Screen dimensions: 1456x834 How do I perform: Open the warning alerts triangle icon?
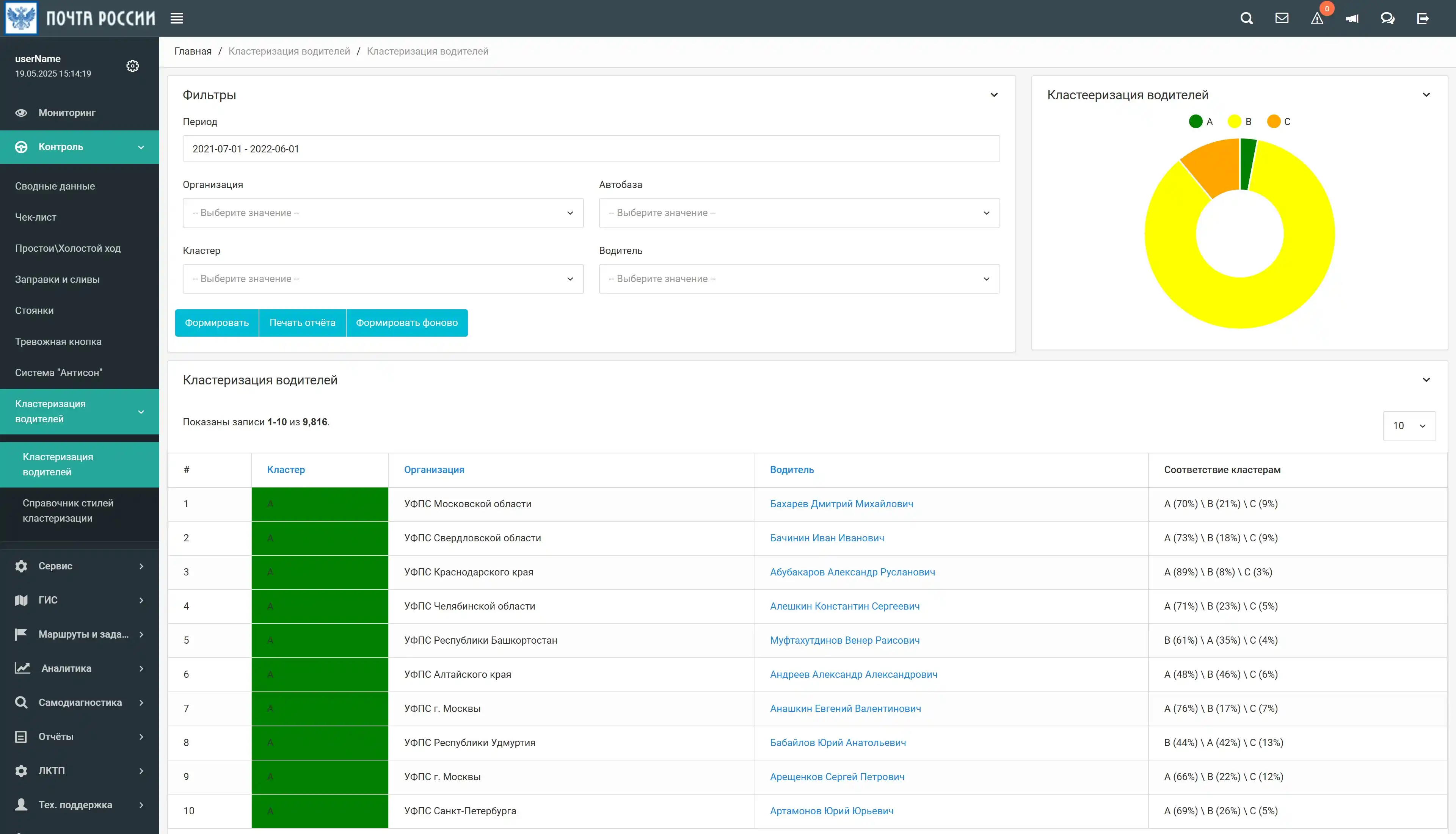click(x=1317, y=19)
